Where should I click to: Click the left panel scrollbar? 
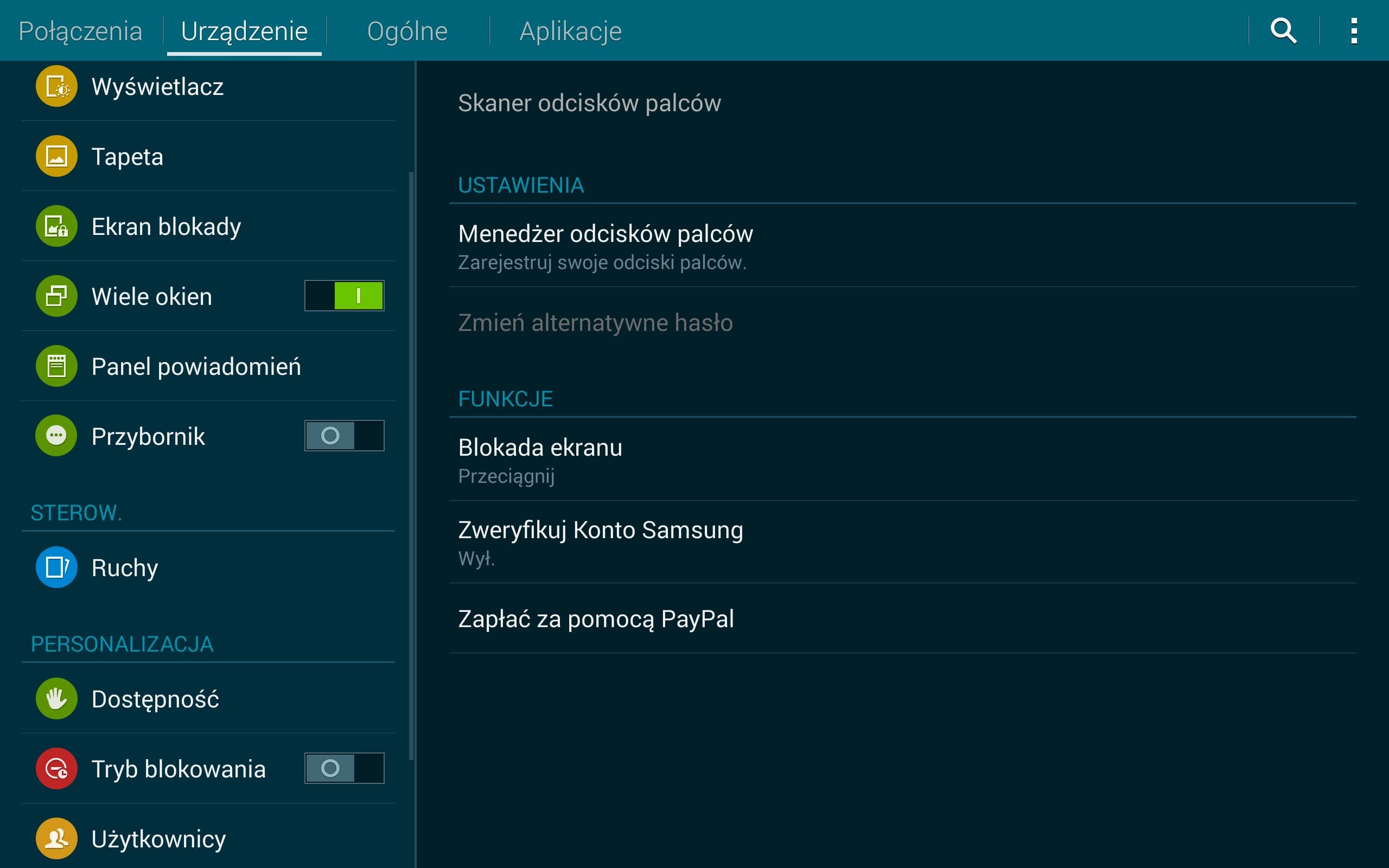pyautogui.click(x=411, y=466)
